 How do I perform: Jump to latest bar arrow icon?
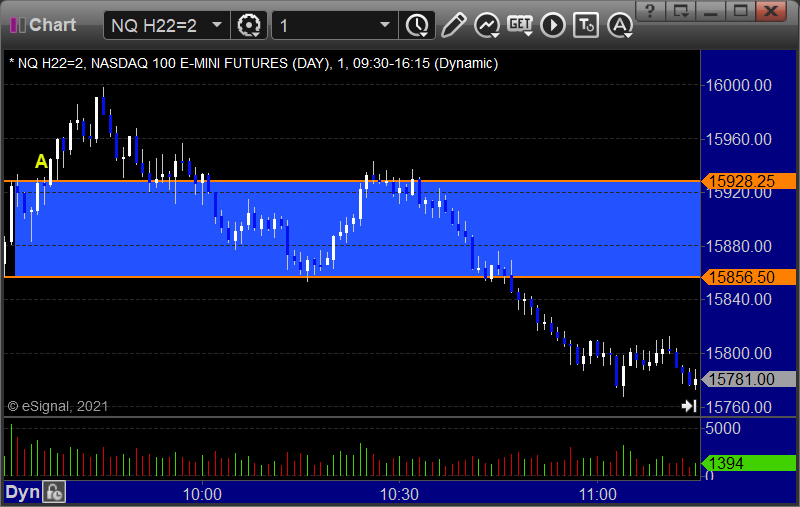689,406
